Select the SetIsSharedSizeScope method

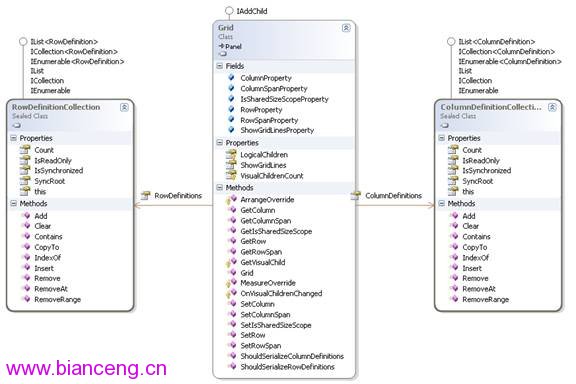(x=276, y=325)
